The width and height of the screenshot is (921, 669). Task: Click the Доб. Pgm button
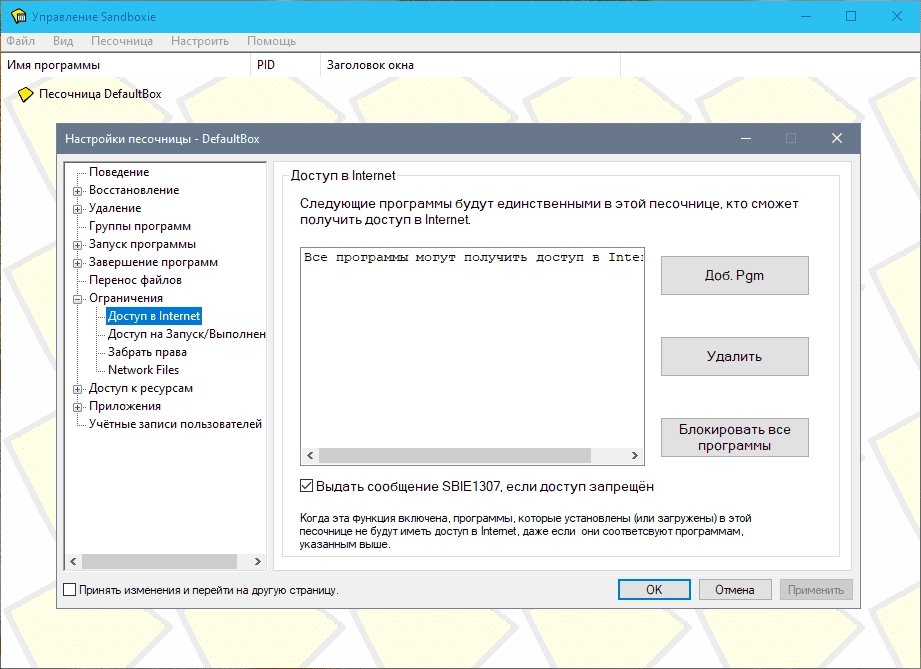pyautogui.click(x=734, y=275)
